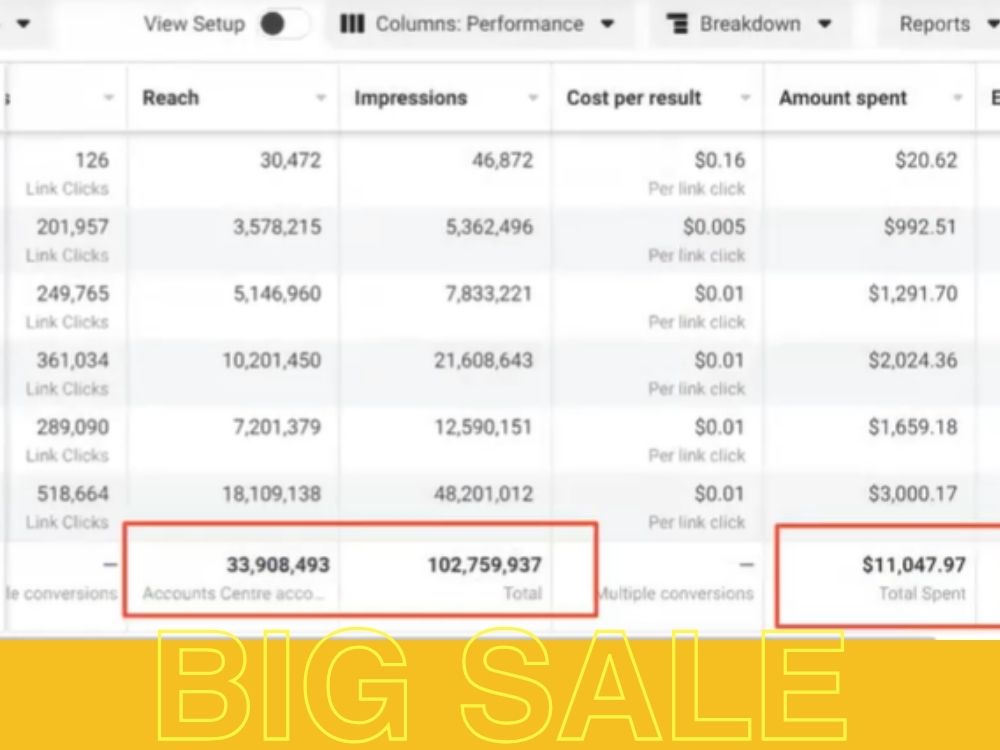The height and width of the screenshot is (750, 1000).
Task: Select results value 201,957
Action: tap(73, 227)
